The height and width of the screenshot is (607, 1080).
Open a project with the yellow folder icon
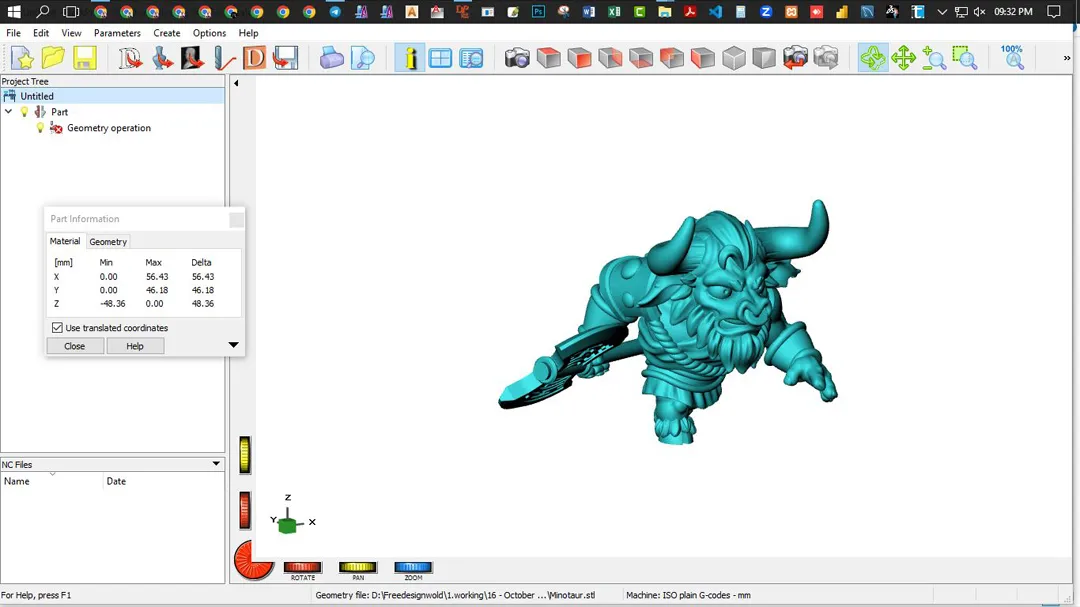point(53,59)
